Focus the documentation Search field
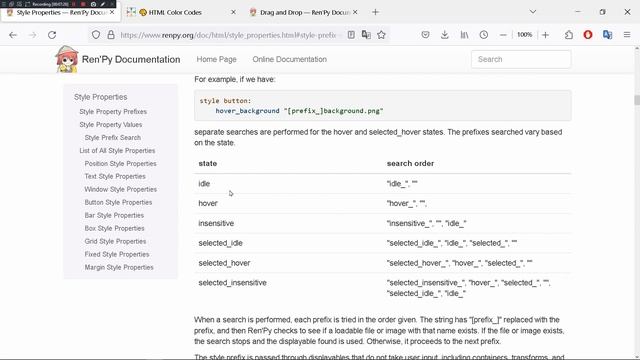 click(x=521, y=59)
